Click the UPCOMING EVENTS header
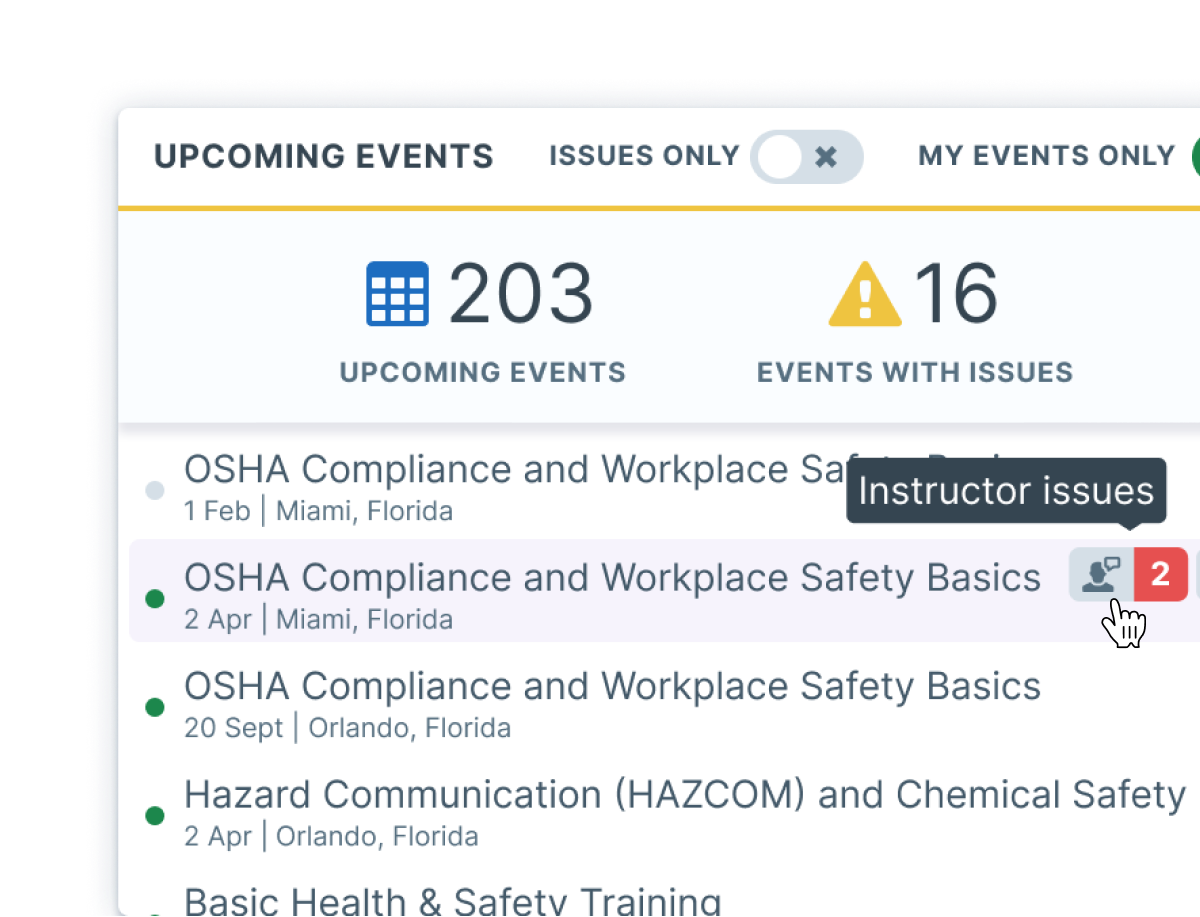 tap(324, 156)
